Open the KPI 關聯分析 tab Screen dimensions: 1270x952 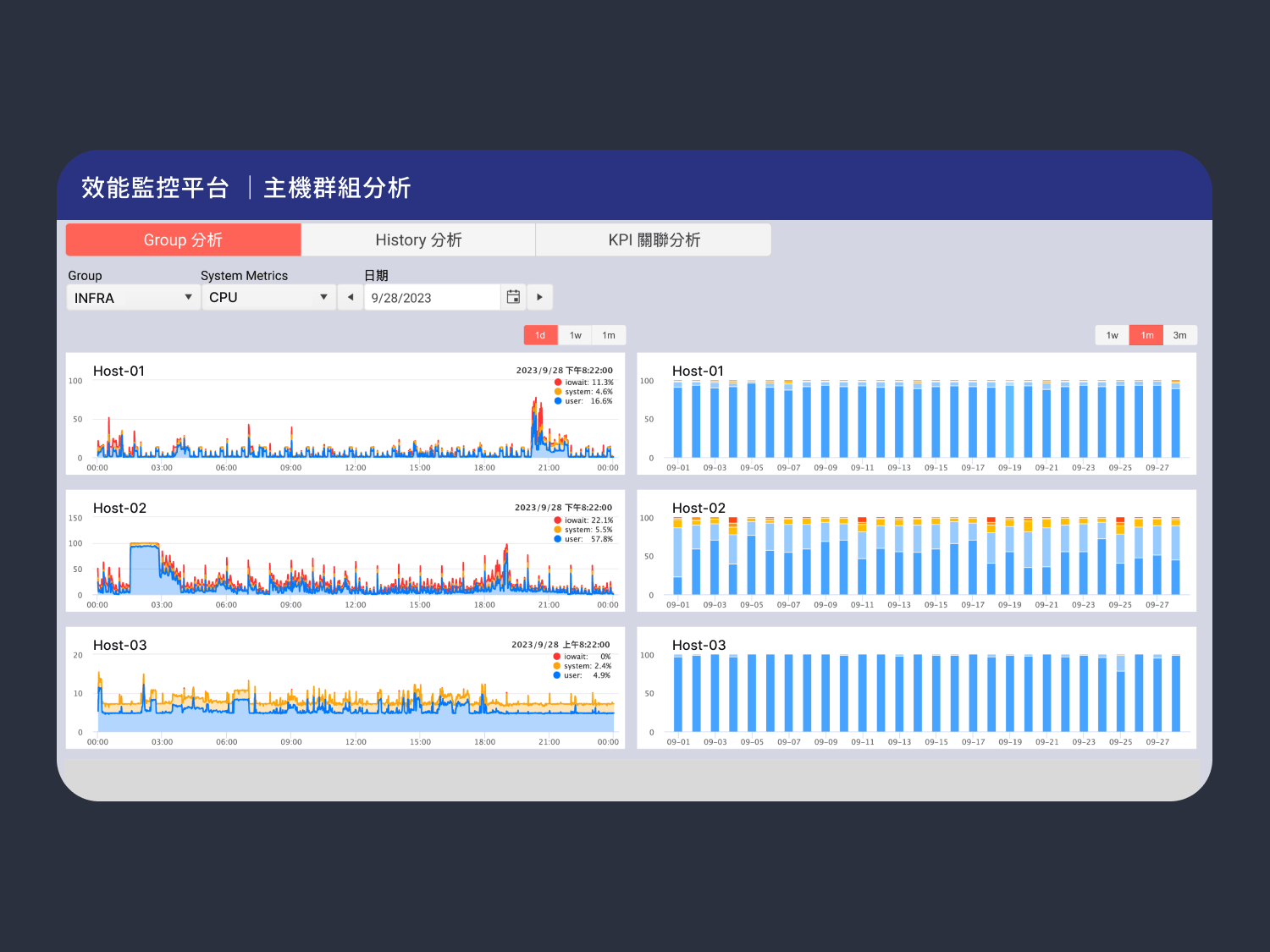click(x=654, y=240)
